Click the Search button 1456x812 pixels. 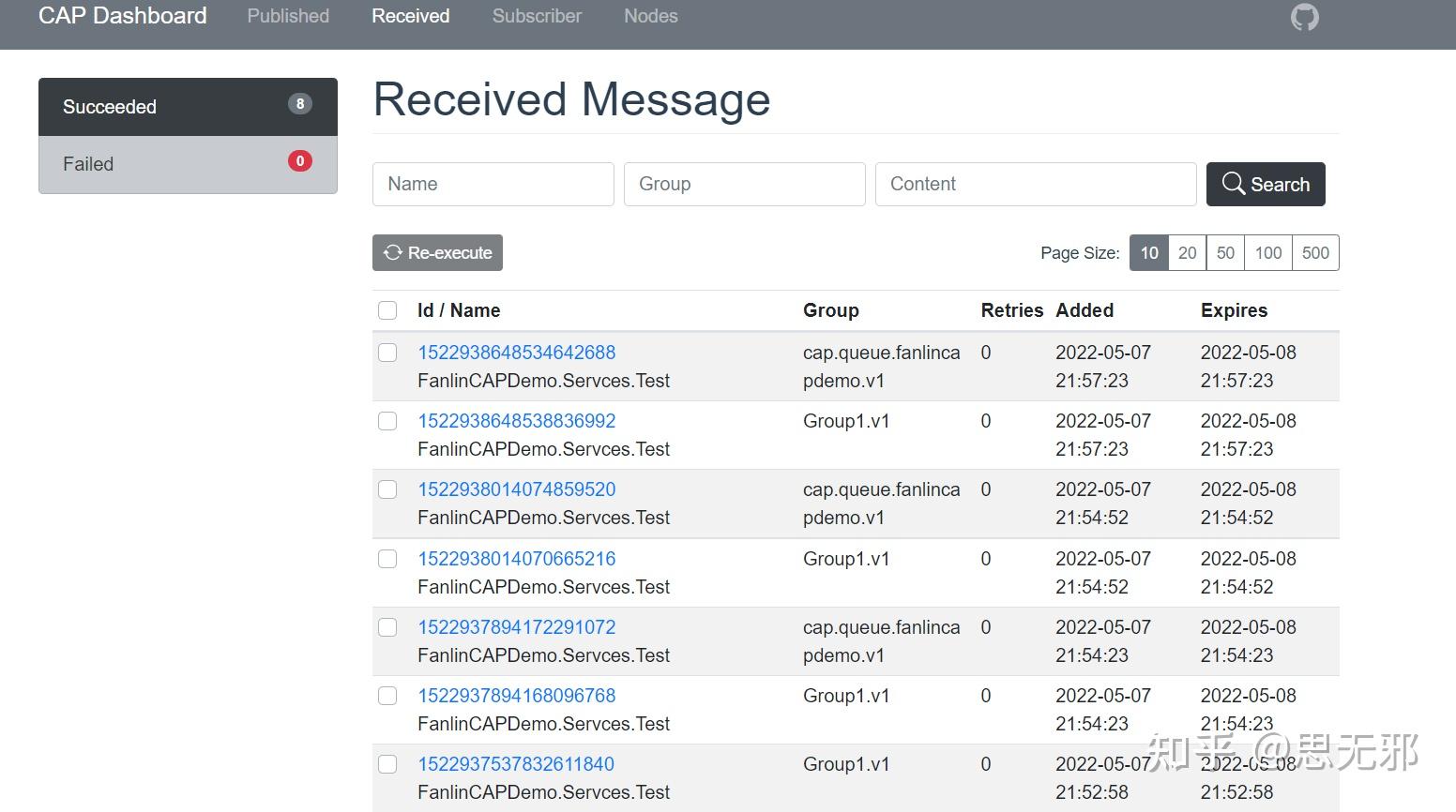pos(1266,184)
